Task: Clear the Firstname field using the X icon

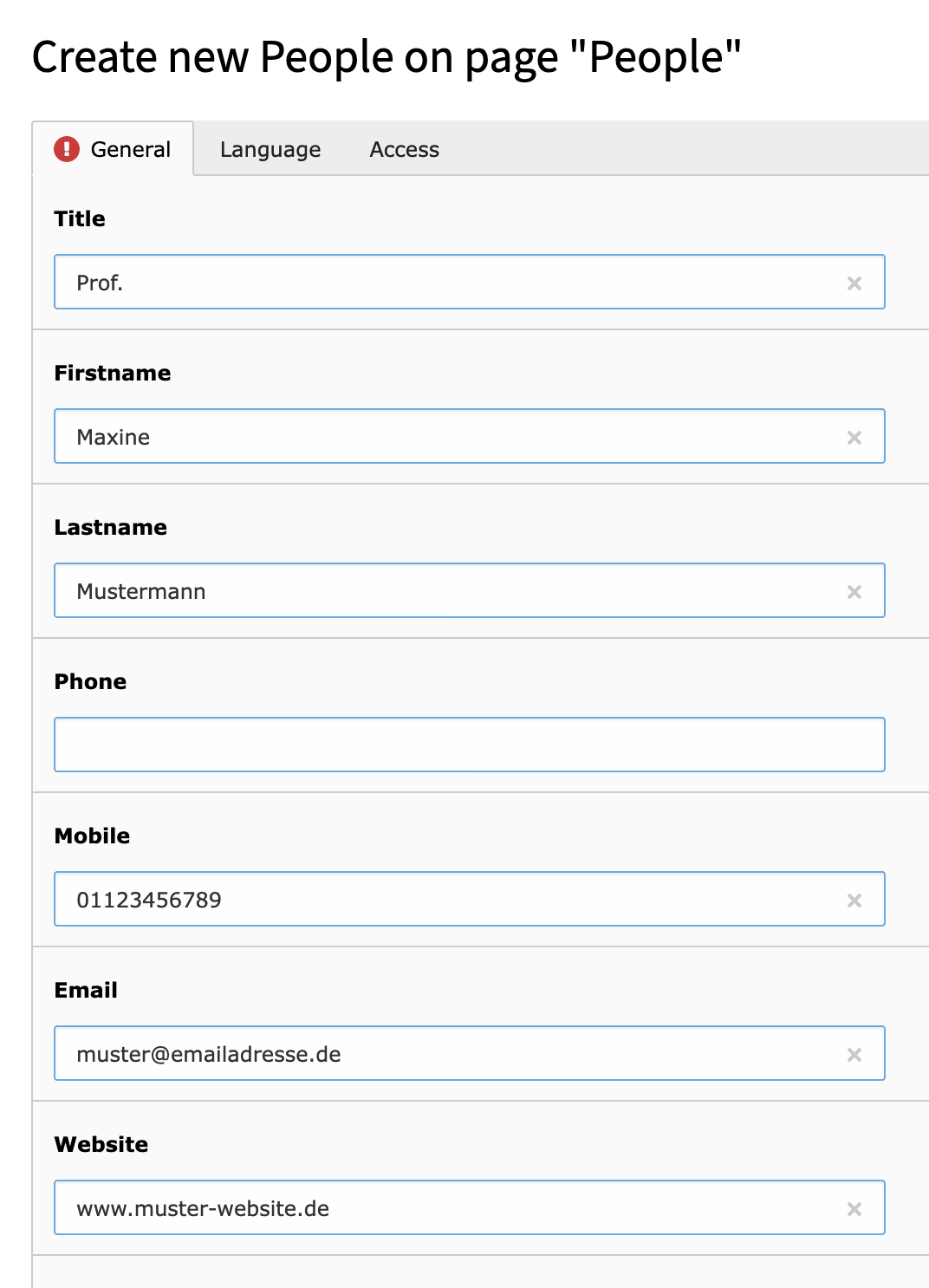Action: pos(854,438)
